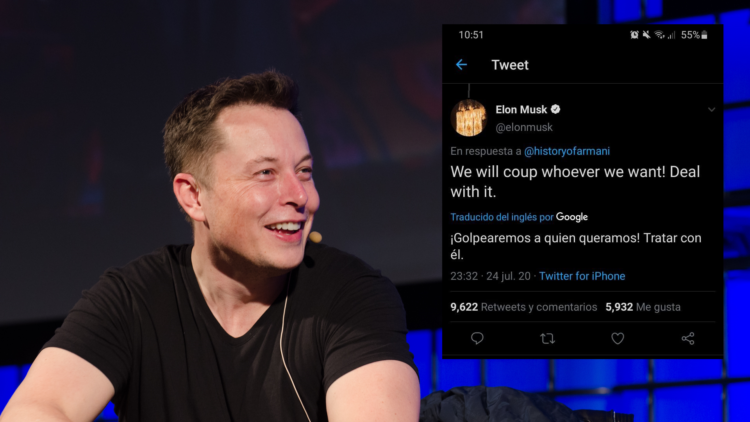This screenshot has height=422, width=750.
Task: Open Elon Musk's profile picture
Action: point(469,118)
